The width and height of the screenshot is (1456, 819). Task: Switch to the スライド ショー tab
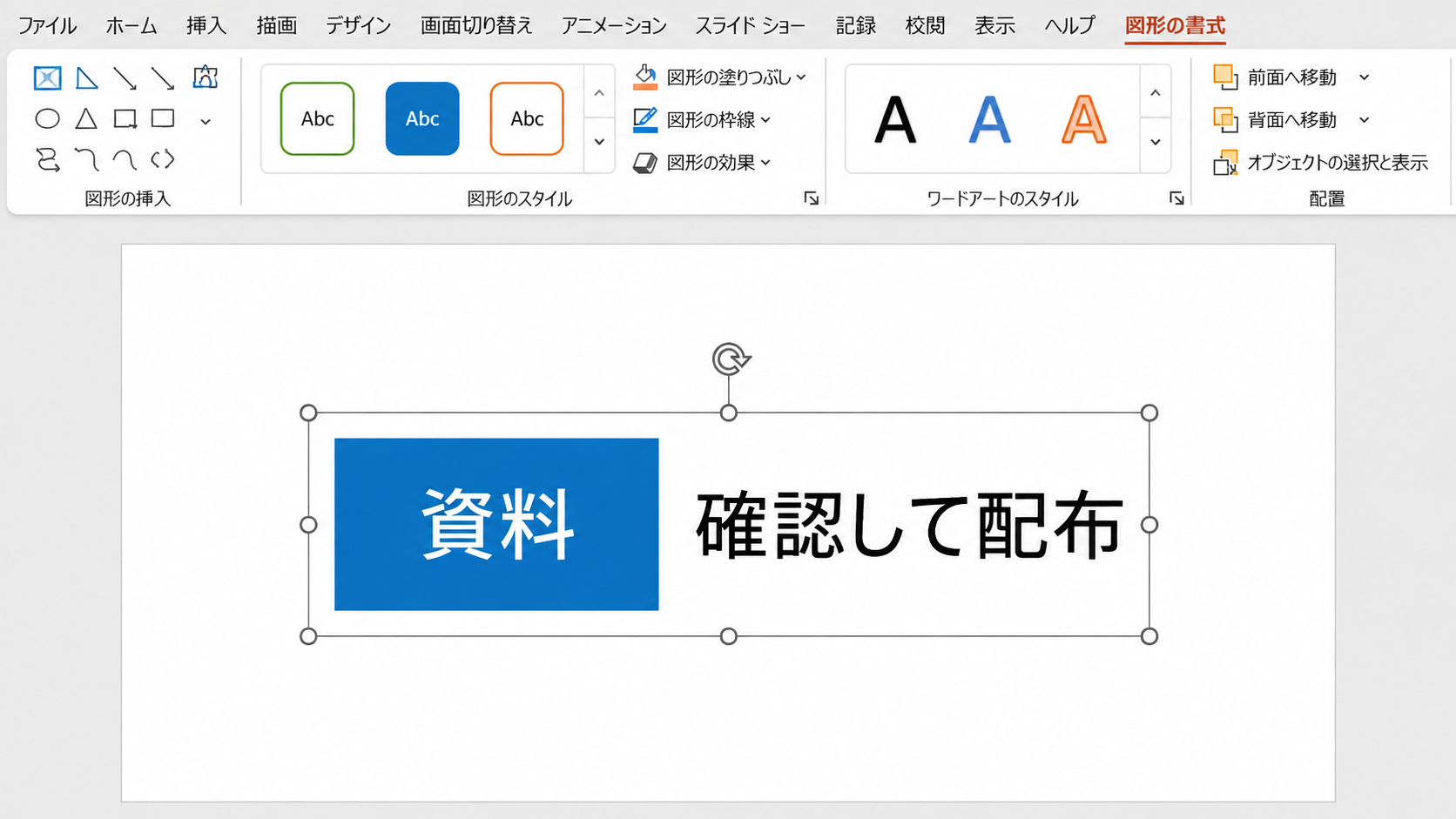point(751,26)
